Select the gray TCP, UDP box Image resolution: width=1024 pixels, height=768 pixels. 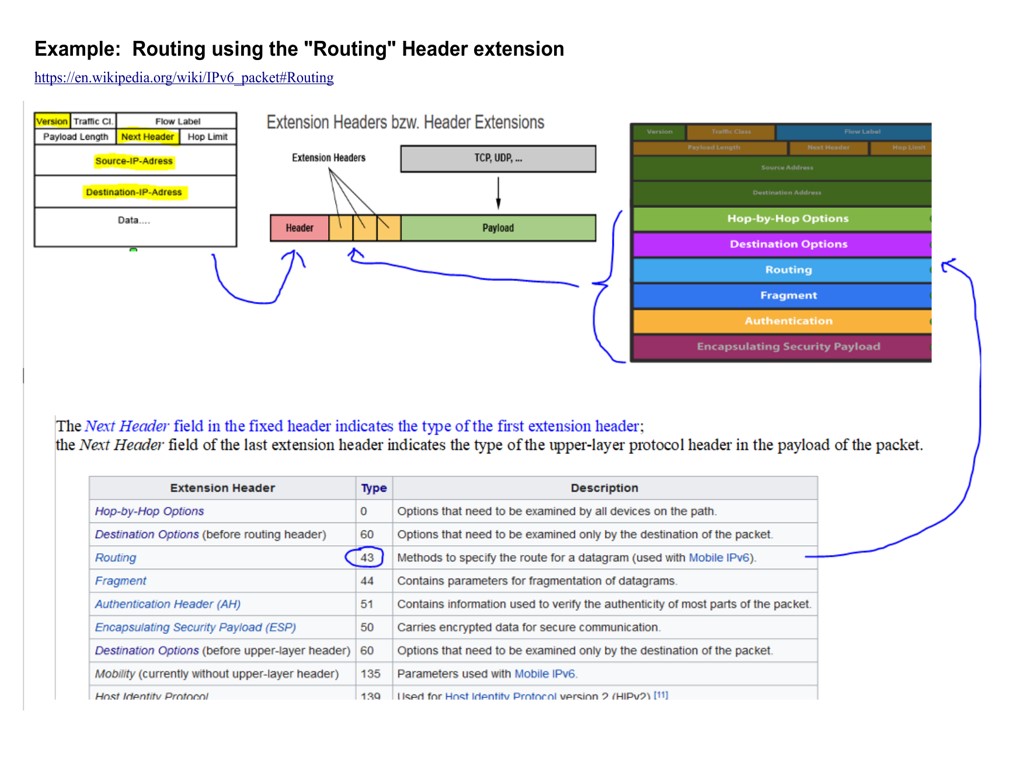[497, 158]
